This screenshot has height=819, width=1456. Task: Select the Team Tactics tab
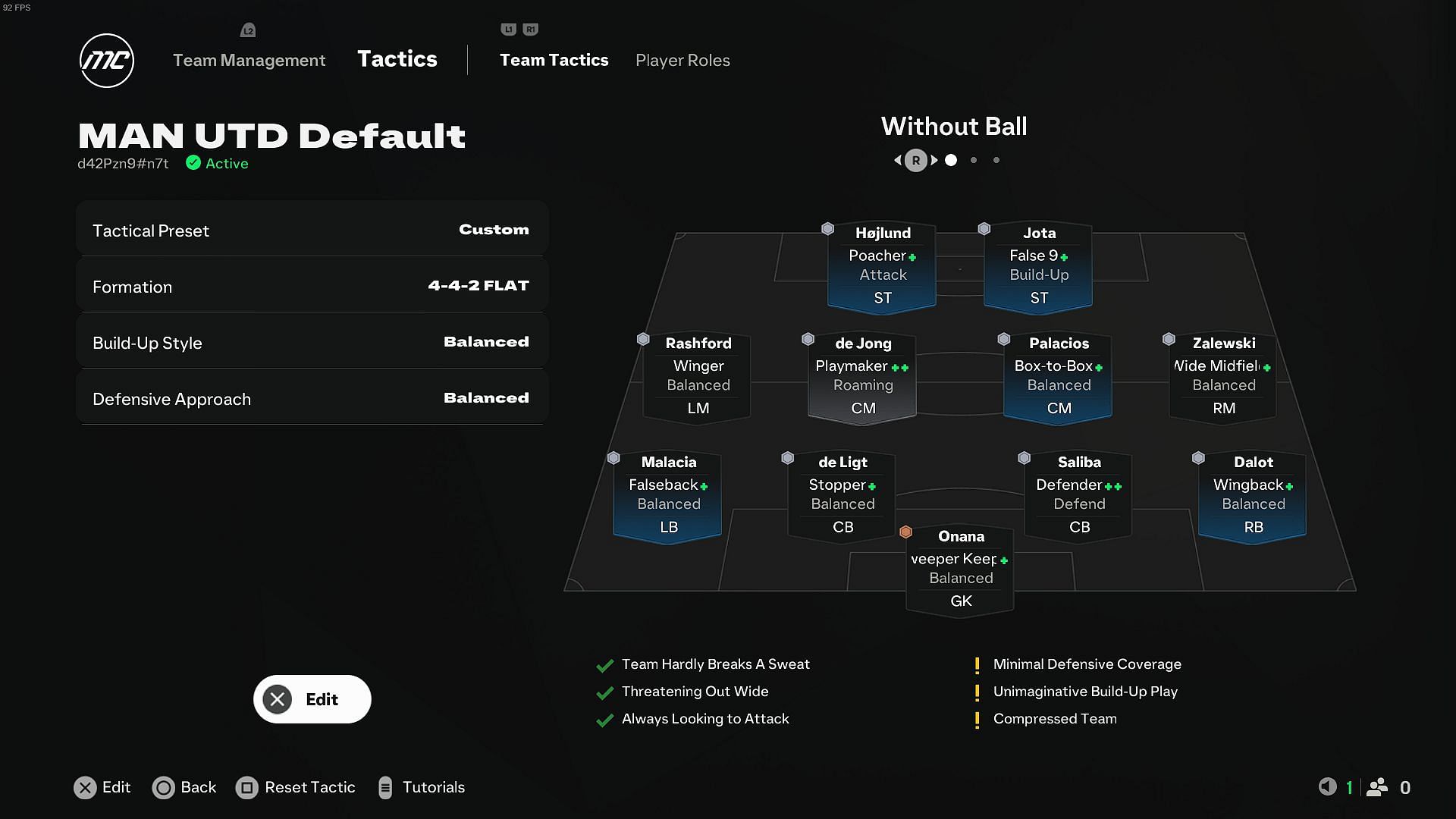[554, 59]
